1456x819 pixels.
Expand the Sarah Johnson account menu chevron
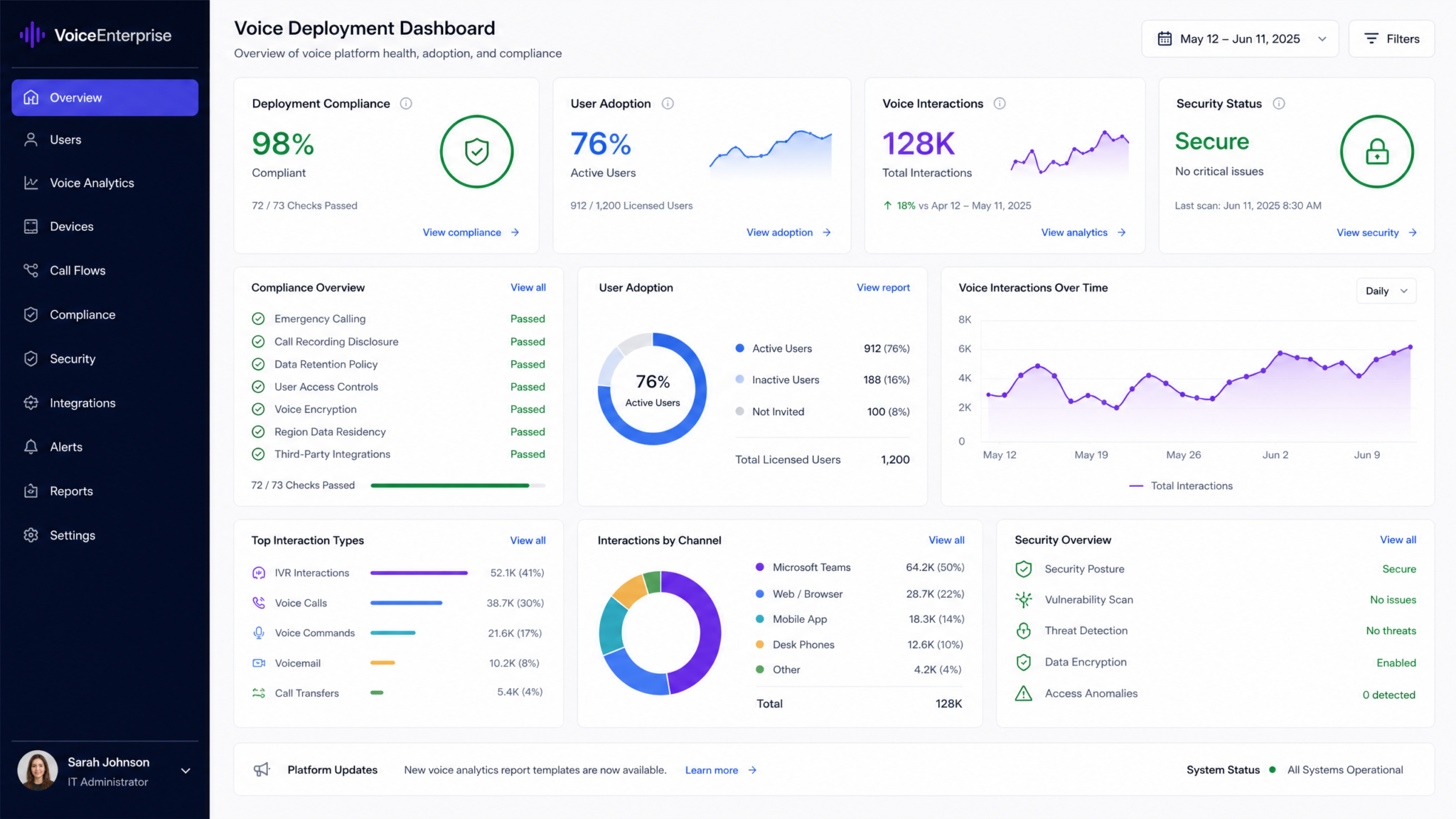[186, 771]
